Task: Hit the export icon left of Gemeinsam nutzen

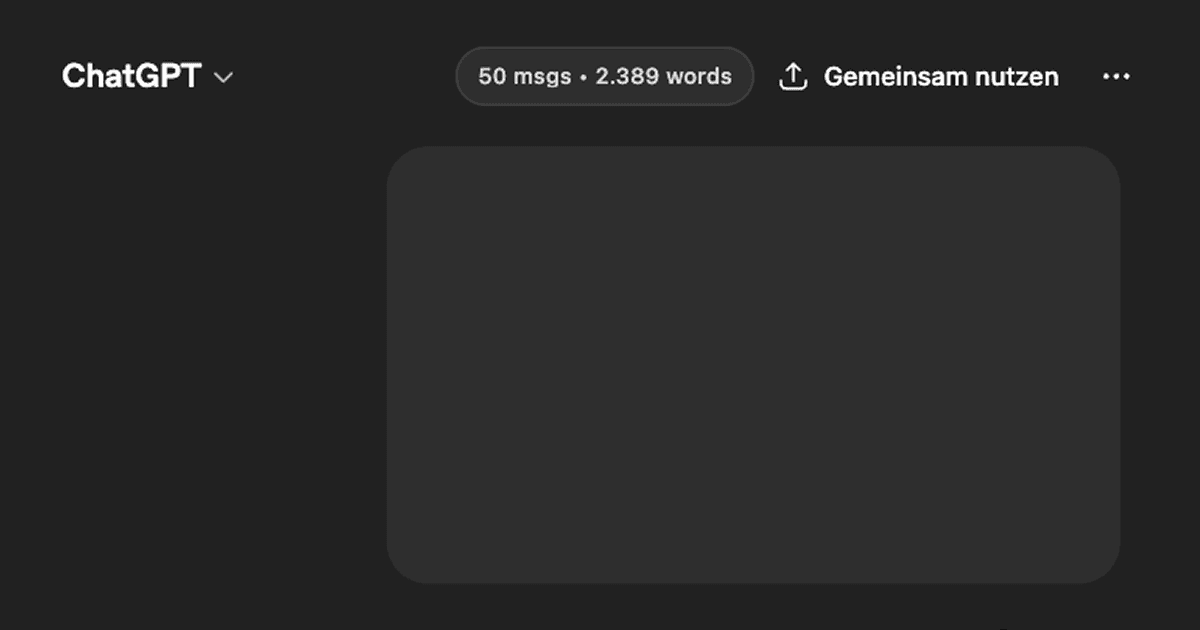Action: point(793,76)
